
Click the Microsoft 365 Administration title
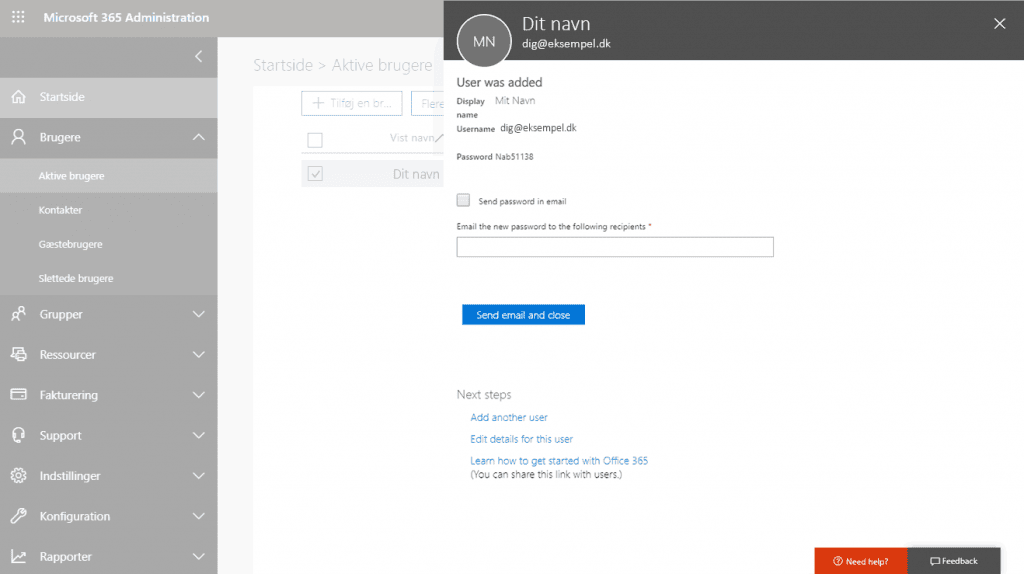[x=126, y=18]
